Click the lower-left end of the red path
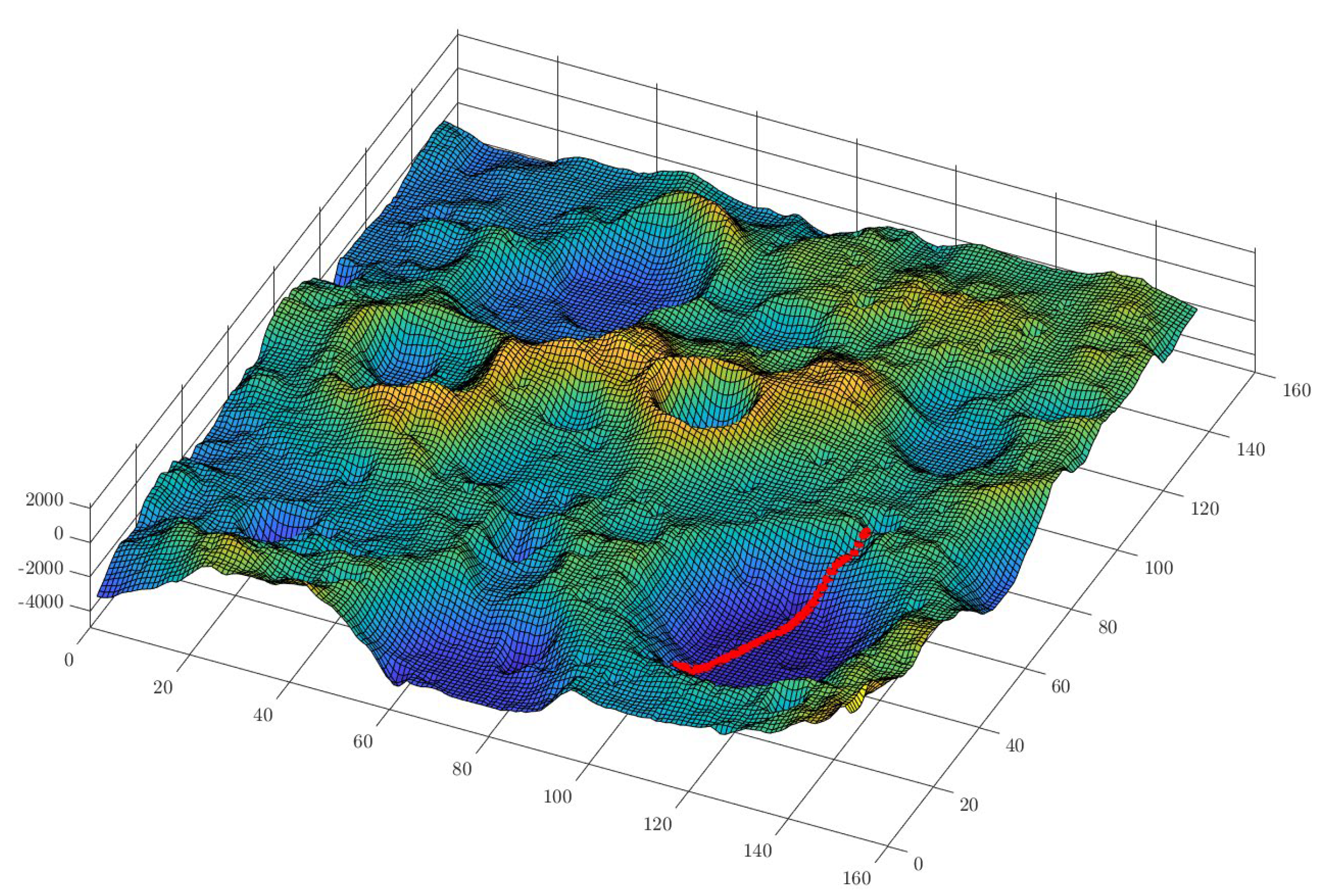This screenshot has width=1319, height=896. pyautogui.click(x=677, y=664)
